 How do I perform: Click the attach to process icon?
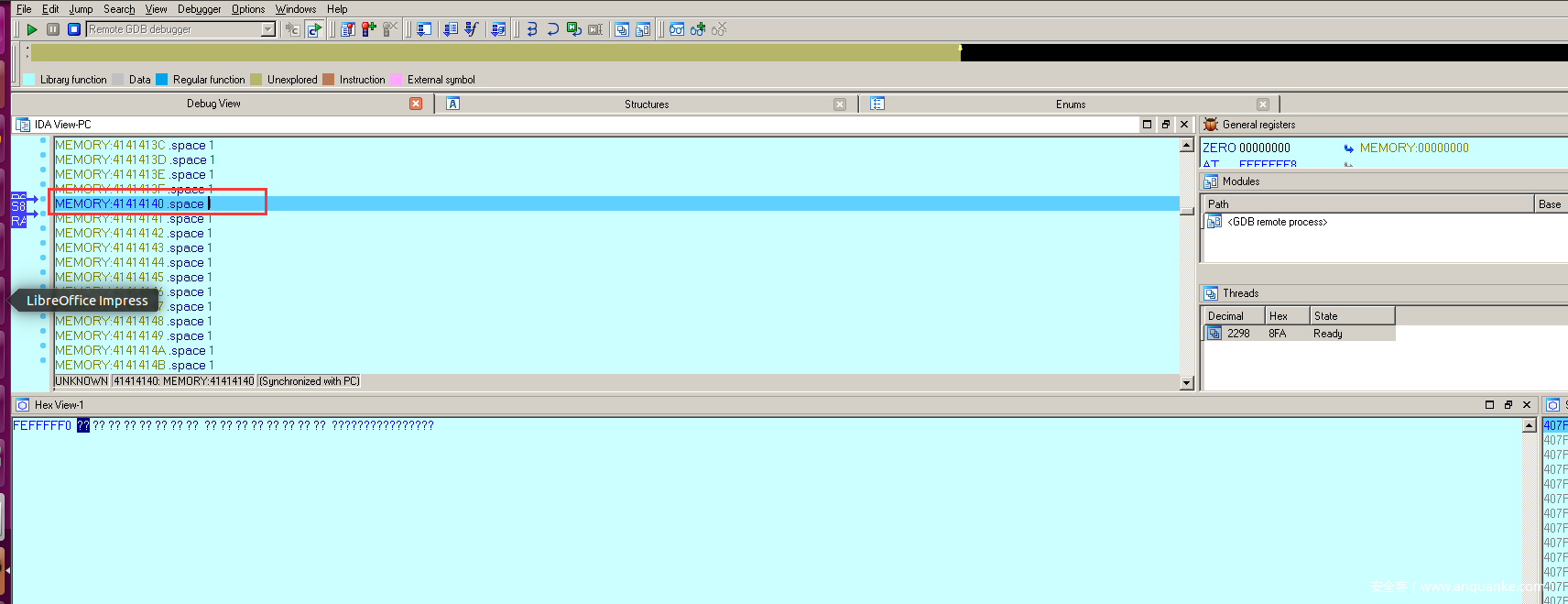(292, 29)
